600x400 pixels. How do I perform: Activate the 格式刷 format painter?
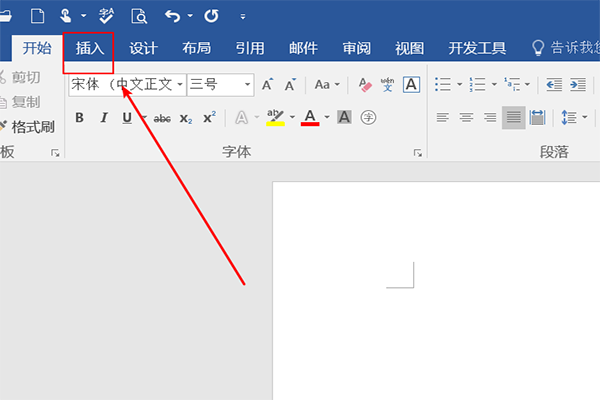[x=28, y=127]
